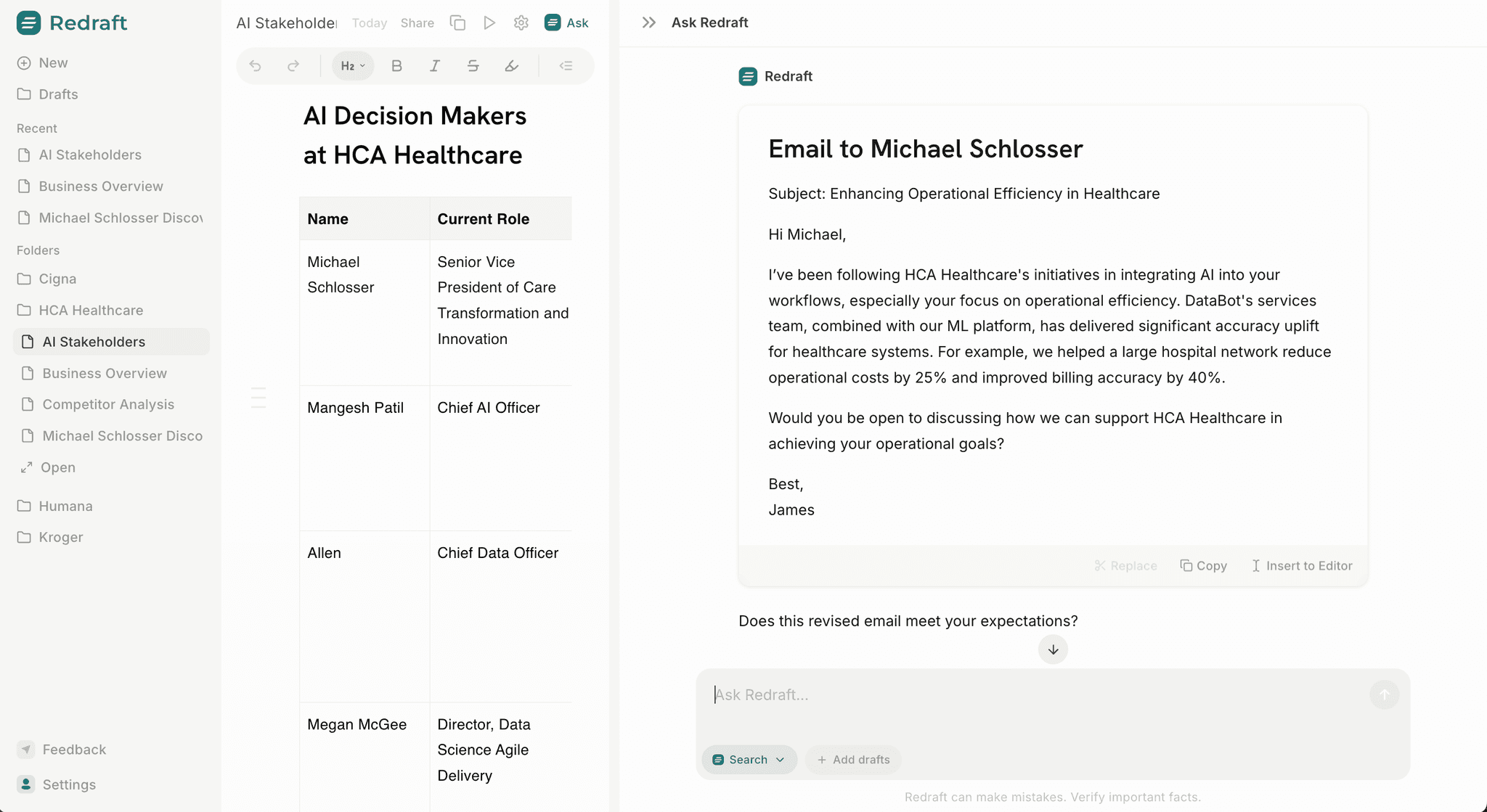The width and height of the screenshot is (1487, 812).
Task: Open the Search mode dropdown
Action: [749, 759]
